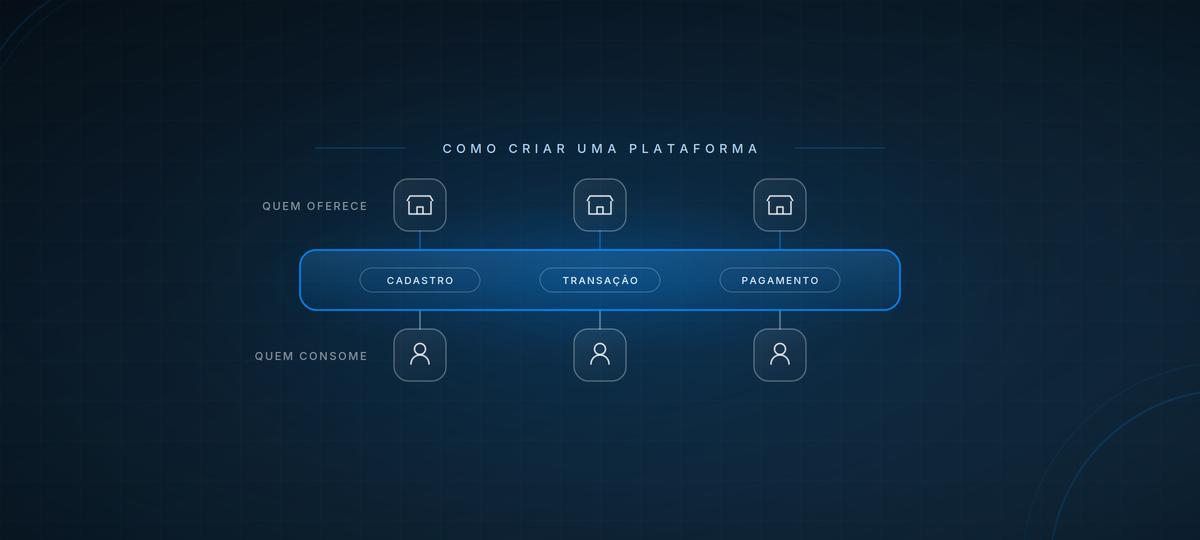Click the QUEM CONSOME label
The image size is (1200, 540).
pos(311,356)
